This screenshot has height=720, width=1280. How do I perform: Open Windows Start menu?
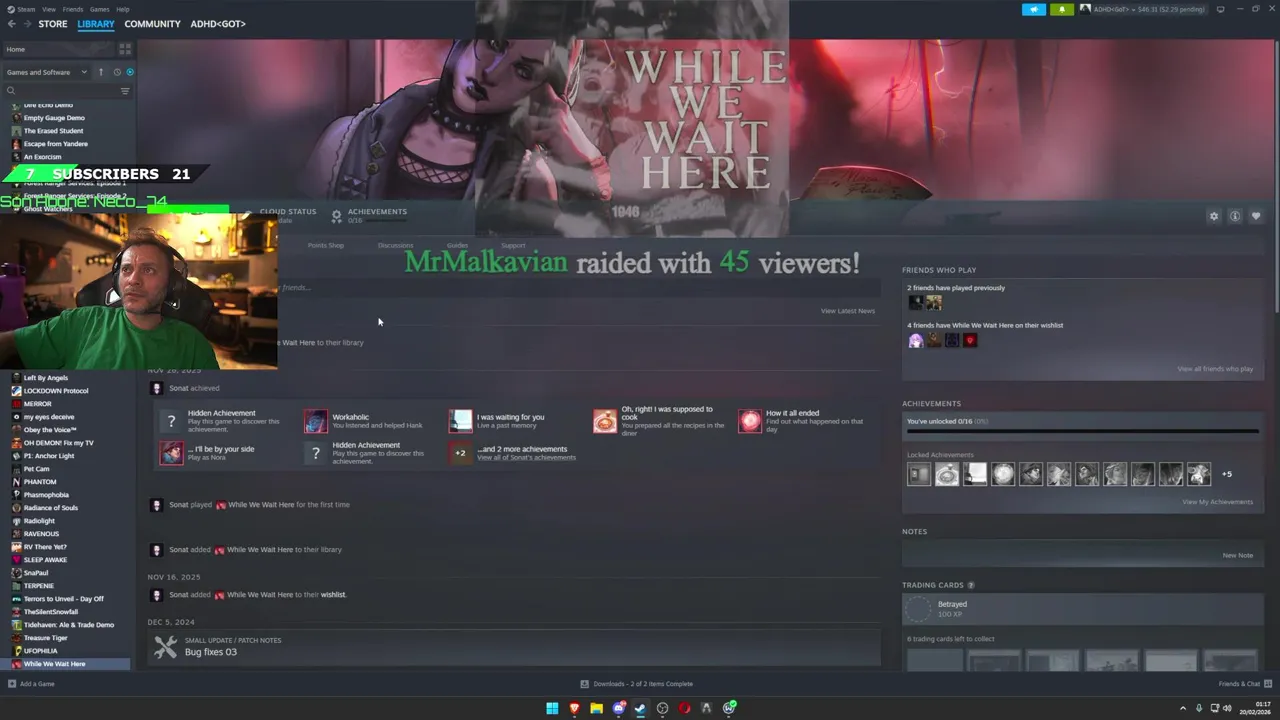click(x=552, y=708)
